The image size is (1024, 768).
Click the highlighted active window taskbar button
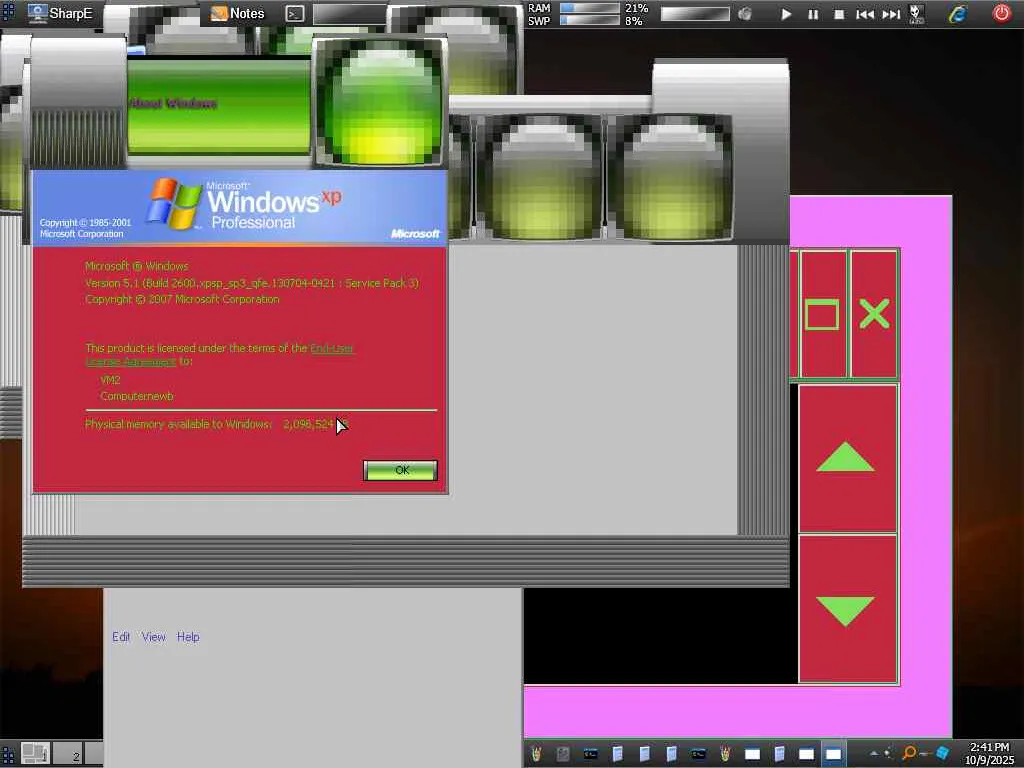[834, 754]
